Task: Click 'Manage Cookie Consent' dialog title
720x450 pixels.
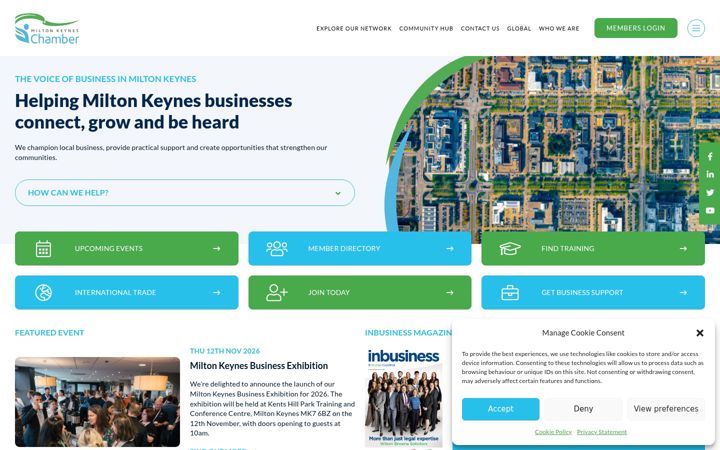Action: (x=583, y=333)
